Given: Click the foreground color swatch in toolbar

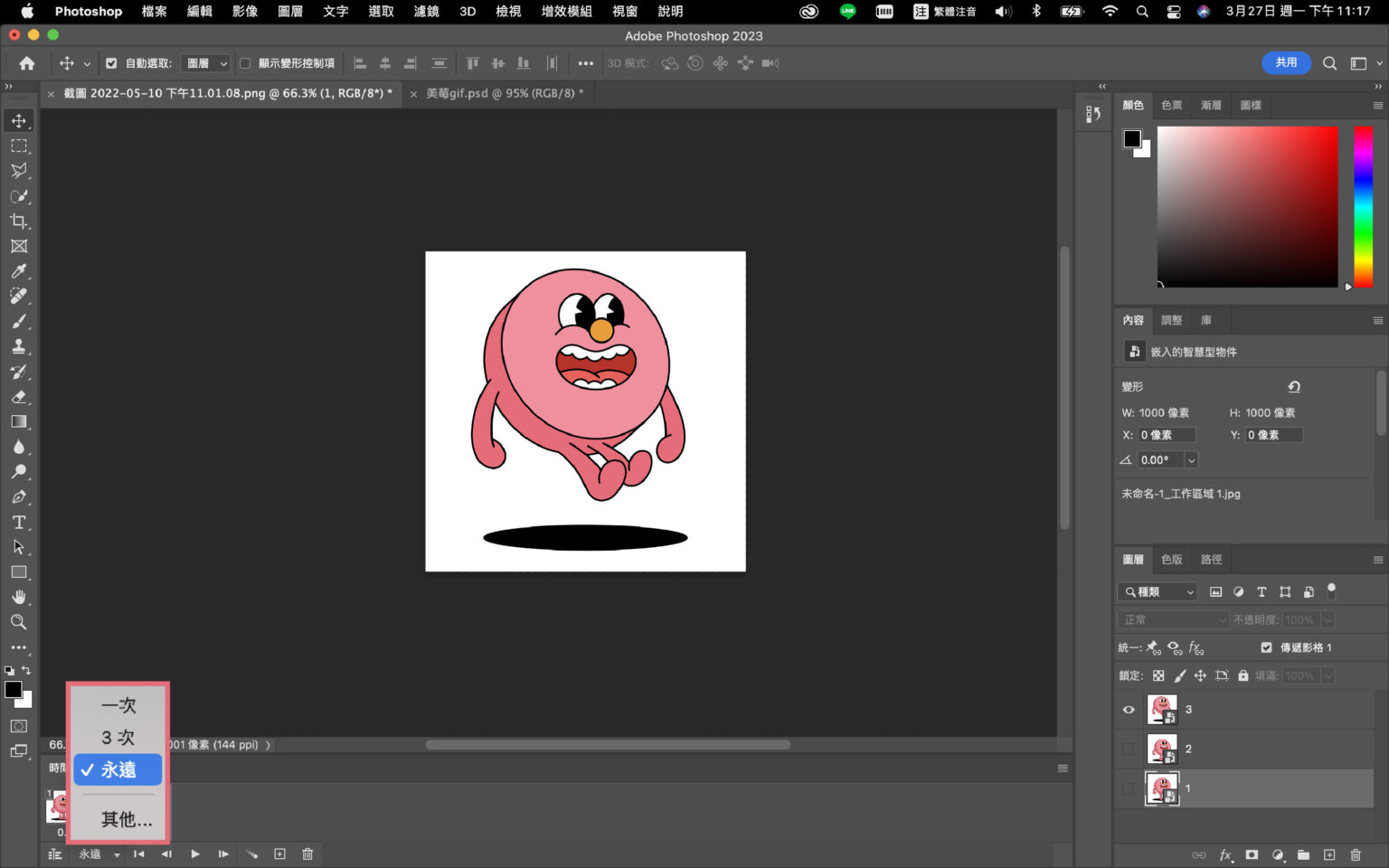Looking at the screenshot, I should point(13,689).
